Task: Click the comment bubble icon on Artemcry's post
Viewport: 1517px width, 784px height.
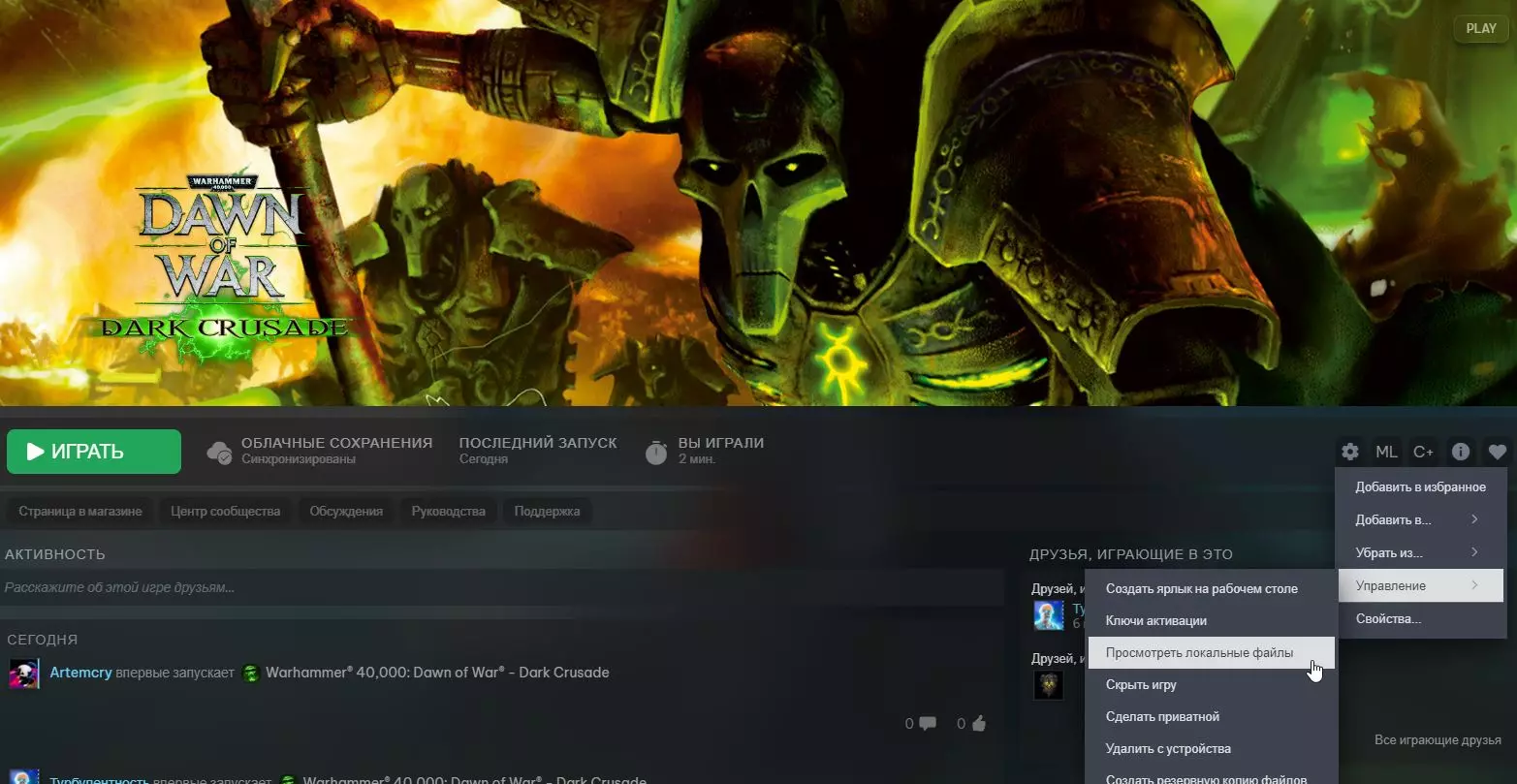Action: point(928,723)
